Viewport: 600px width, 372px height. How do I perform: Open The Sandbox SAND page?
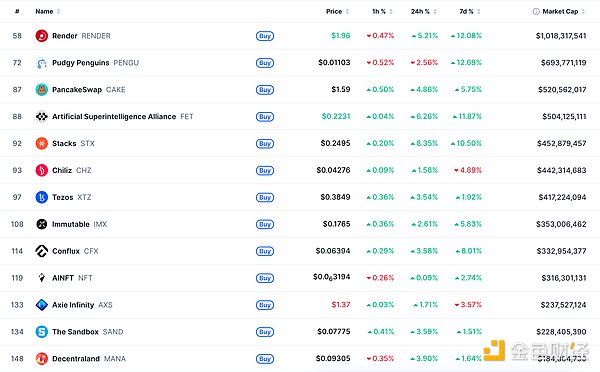88,332
